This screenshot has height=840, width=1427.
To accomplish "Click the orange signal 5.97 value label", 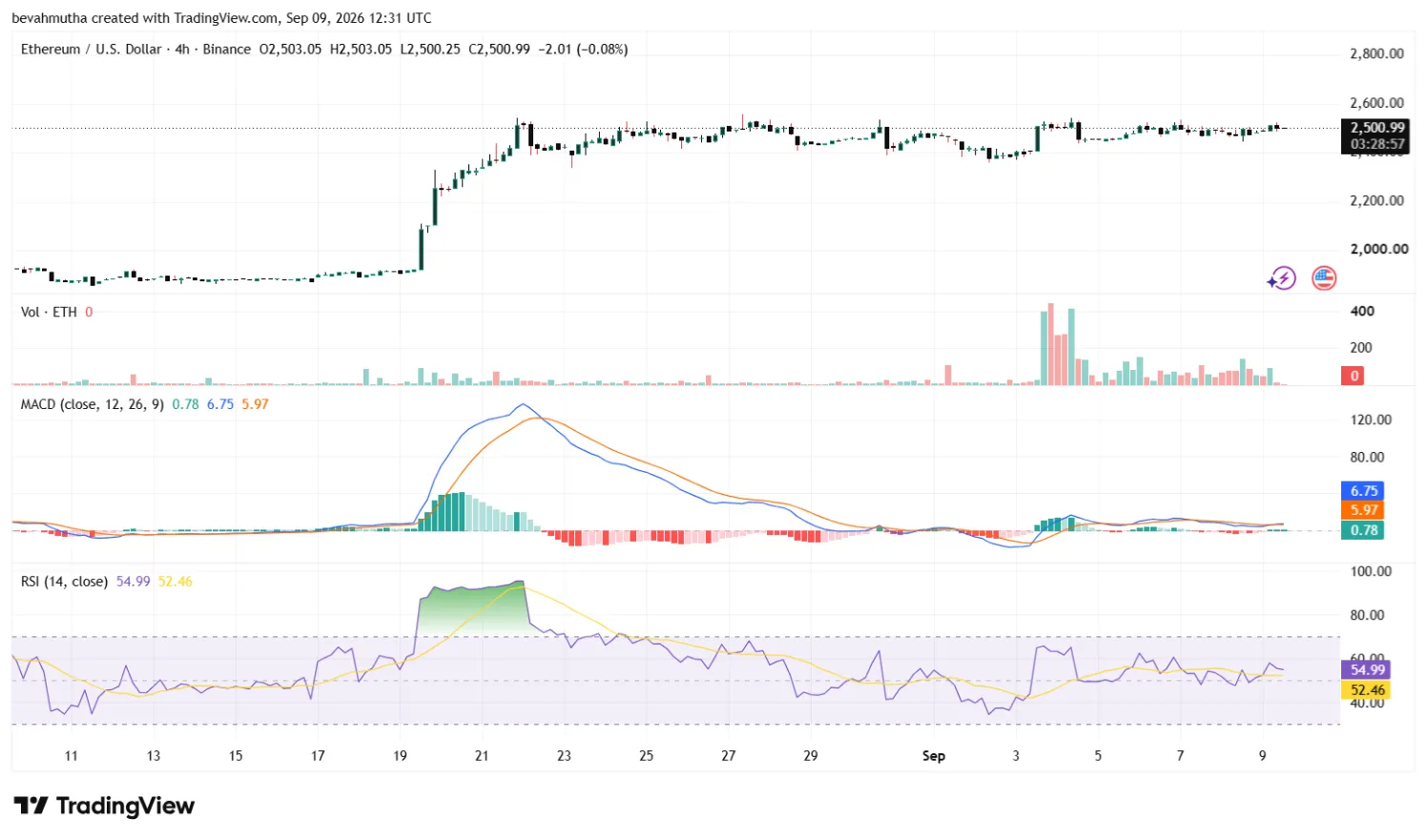I will 1364,510.
